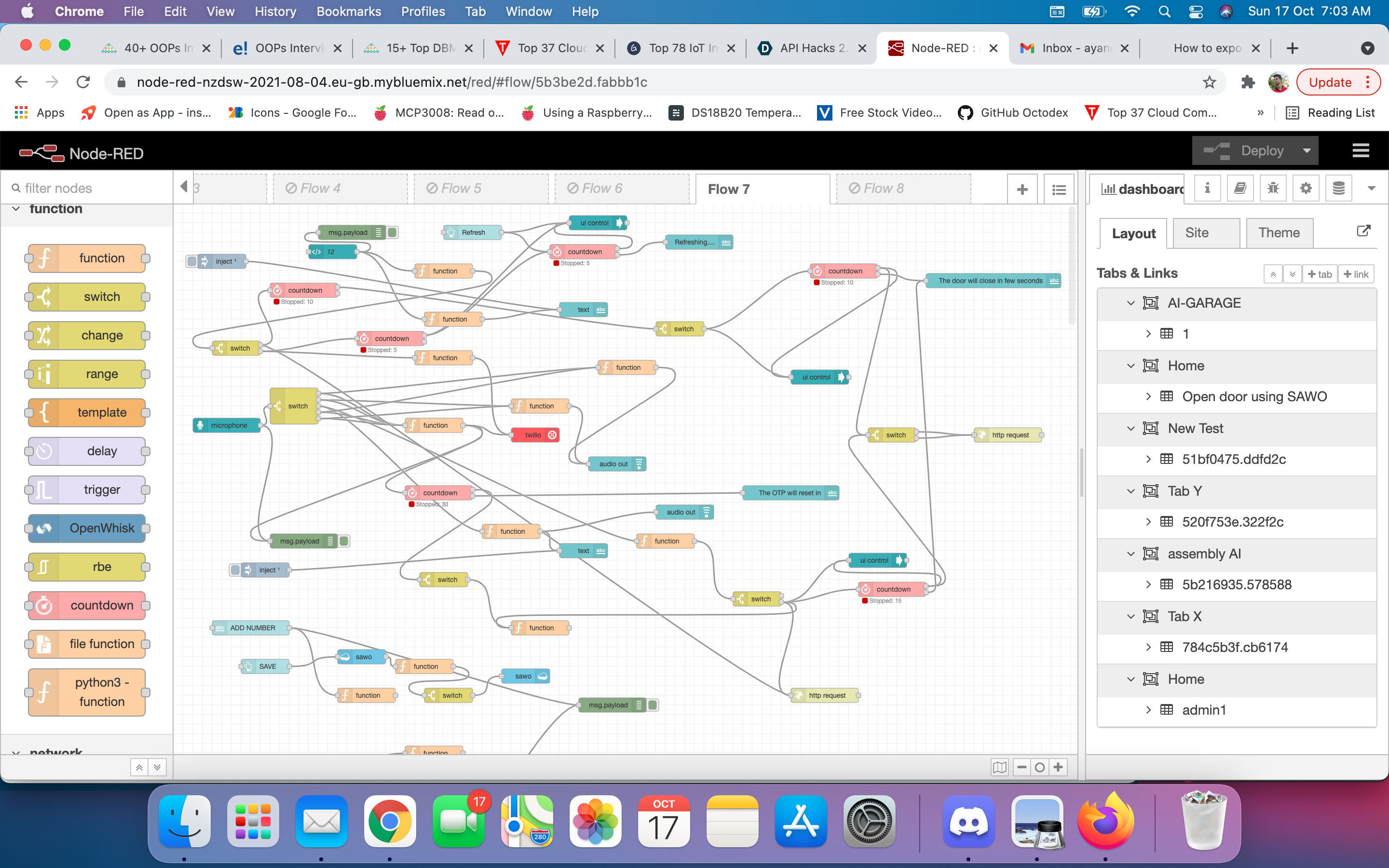Click the add link button
Screen dimensions: 1389x868
[x=1356, y=274]
